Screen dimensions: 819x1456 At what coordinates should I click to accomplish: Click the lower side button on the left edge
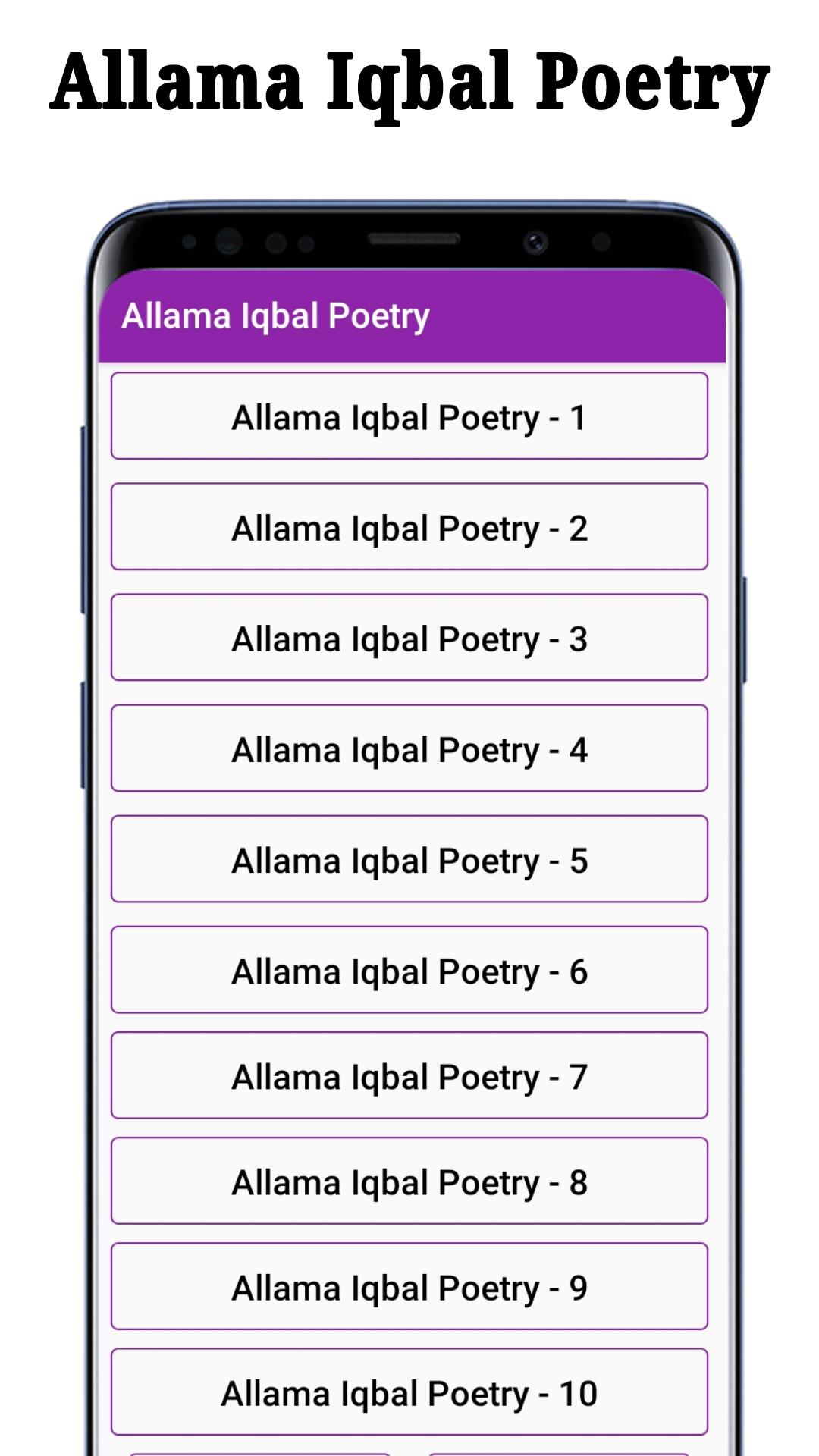[x=83, y=734]
